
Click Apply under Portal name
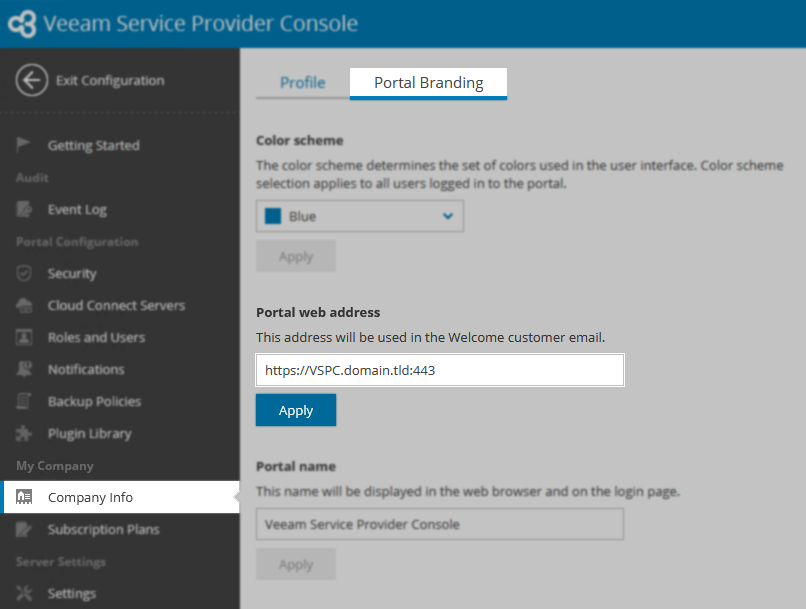tap(296, 564)
